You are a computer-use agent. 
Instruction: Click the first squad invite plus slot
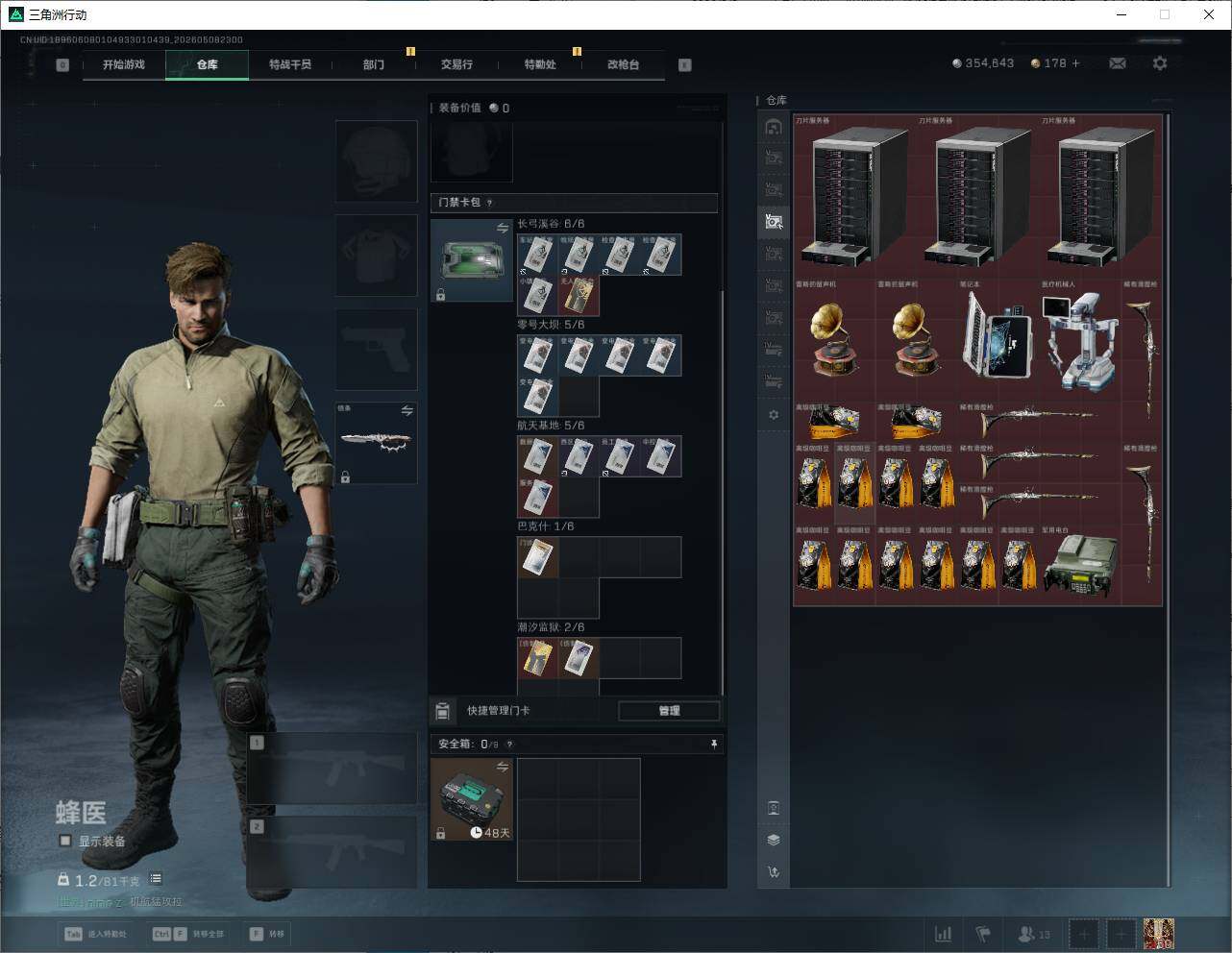click(1083, 934)
